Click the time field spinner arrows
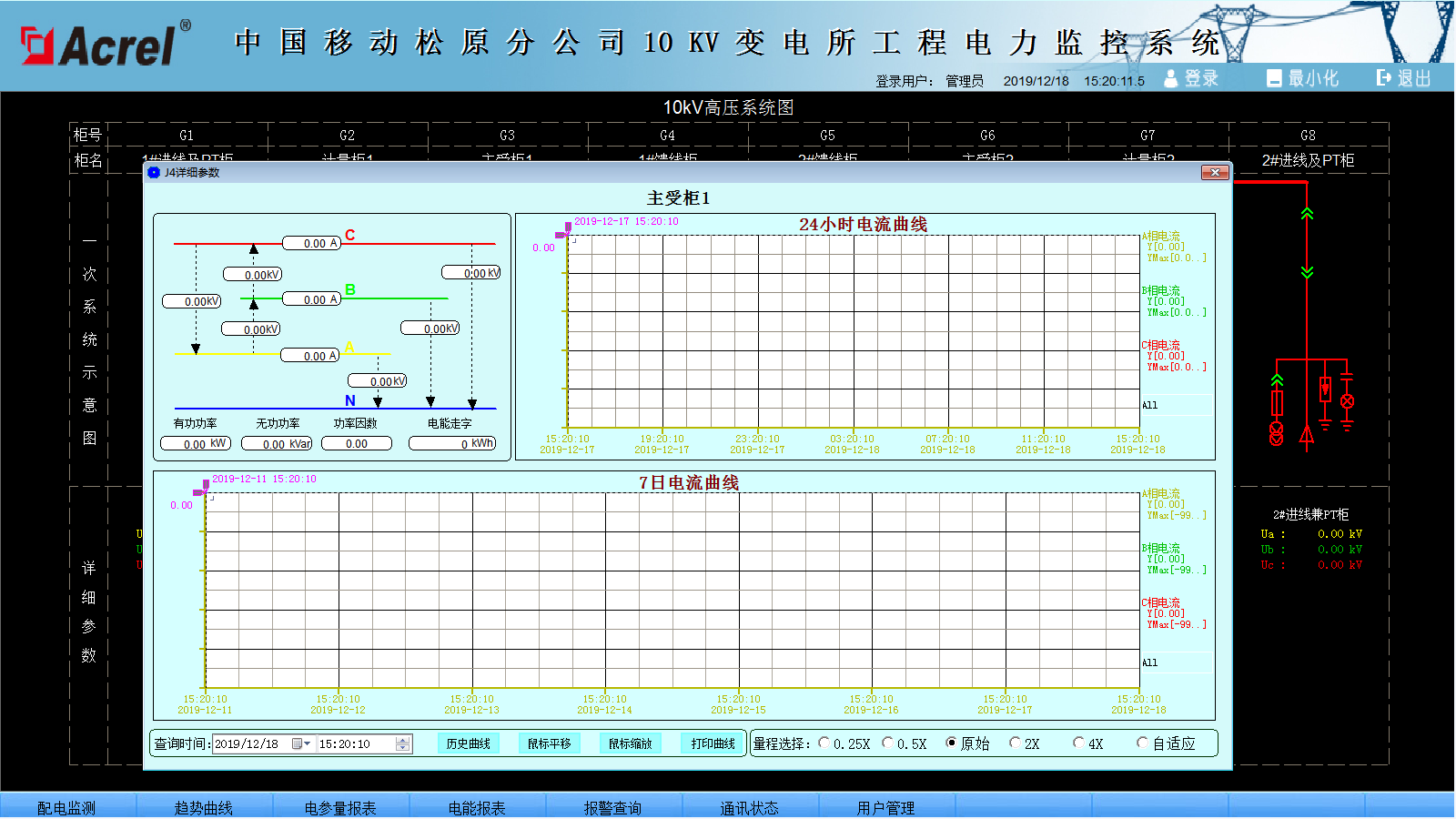 pyautogui.click(x=403, y=743)
